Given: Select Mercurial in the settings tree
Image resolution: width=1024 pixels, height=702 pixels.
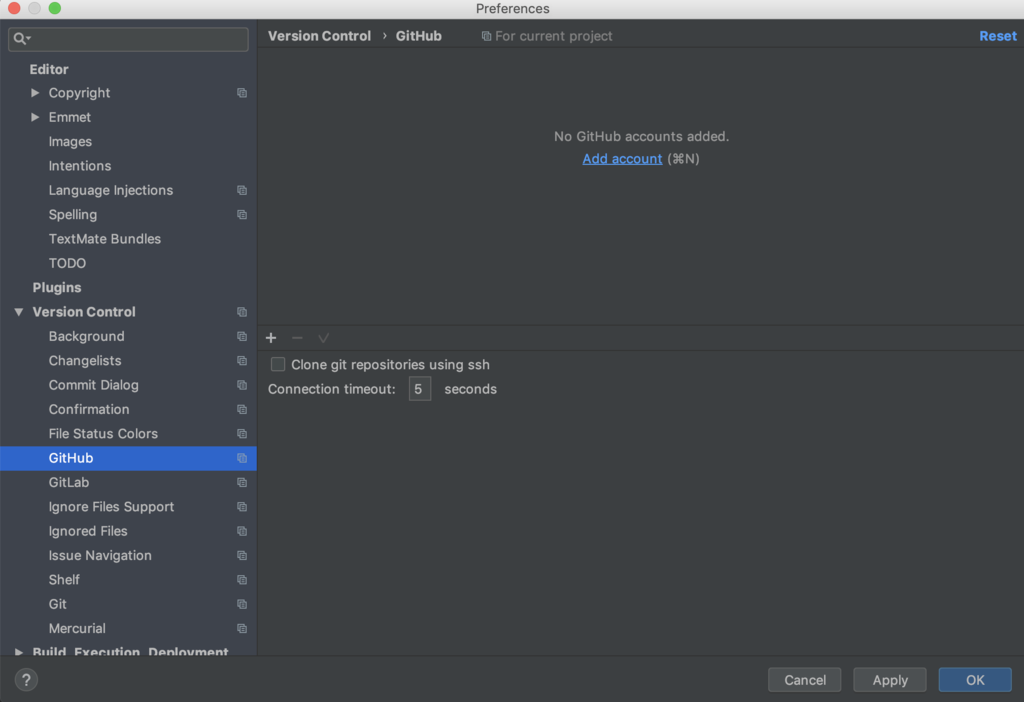Looking at the screenshot, I should click(x=77, y=629).
